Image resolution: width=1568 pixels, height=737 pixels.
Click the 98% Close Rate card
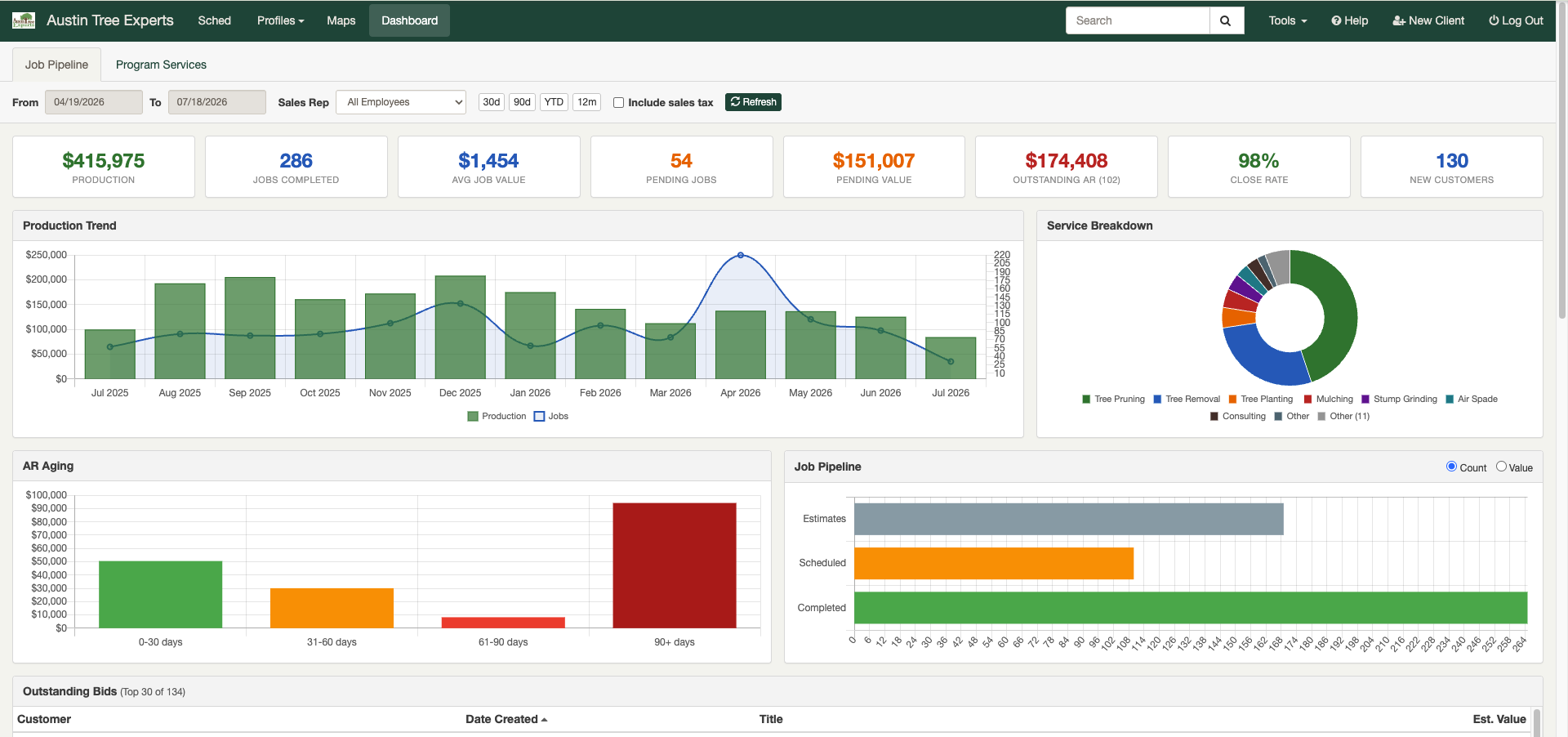(x=1259, y=167)
